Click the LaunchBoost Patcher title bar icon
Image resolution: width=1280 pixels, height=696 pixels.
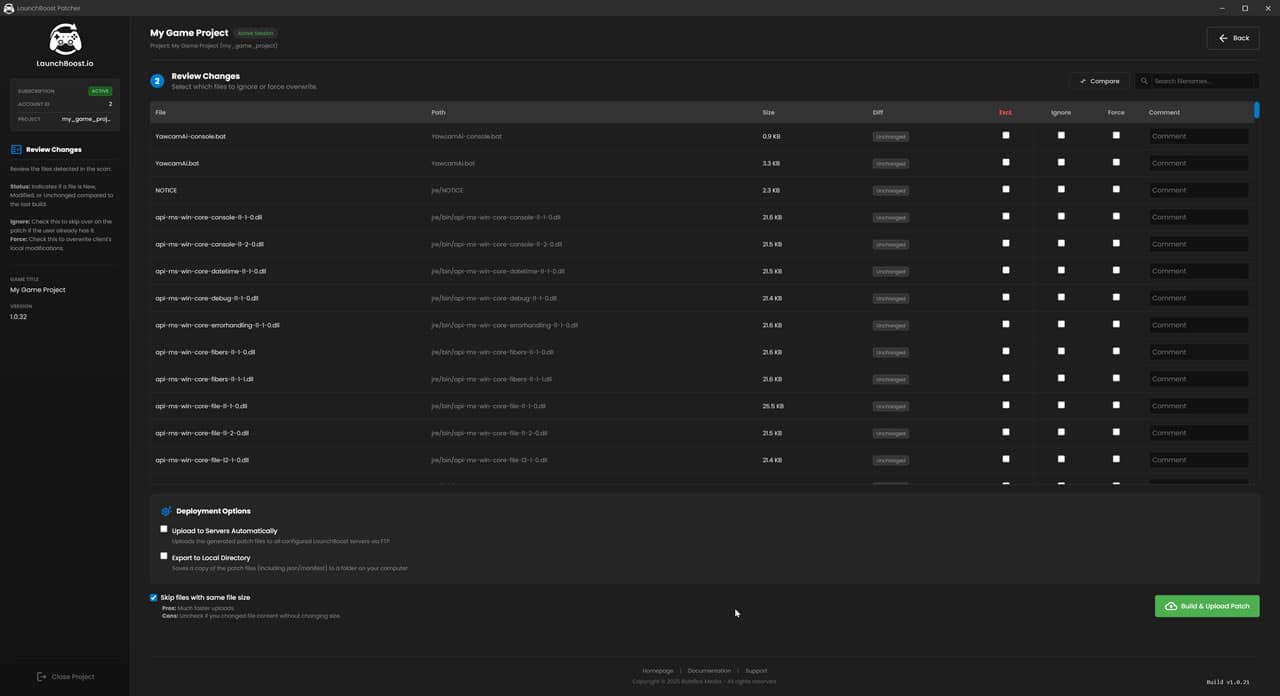tap(9, 8)
